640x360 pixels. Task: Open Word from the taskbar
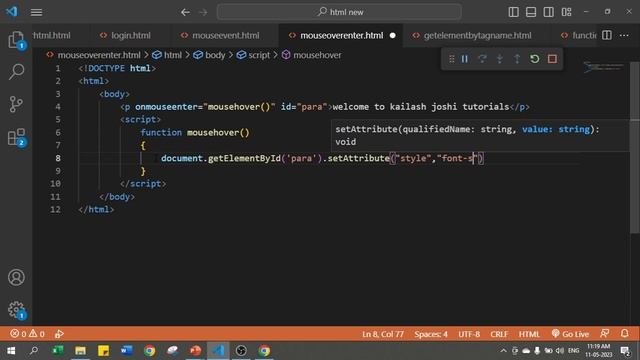click(x=127, y=351)
